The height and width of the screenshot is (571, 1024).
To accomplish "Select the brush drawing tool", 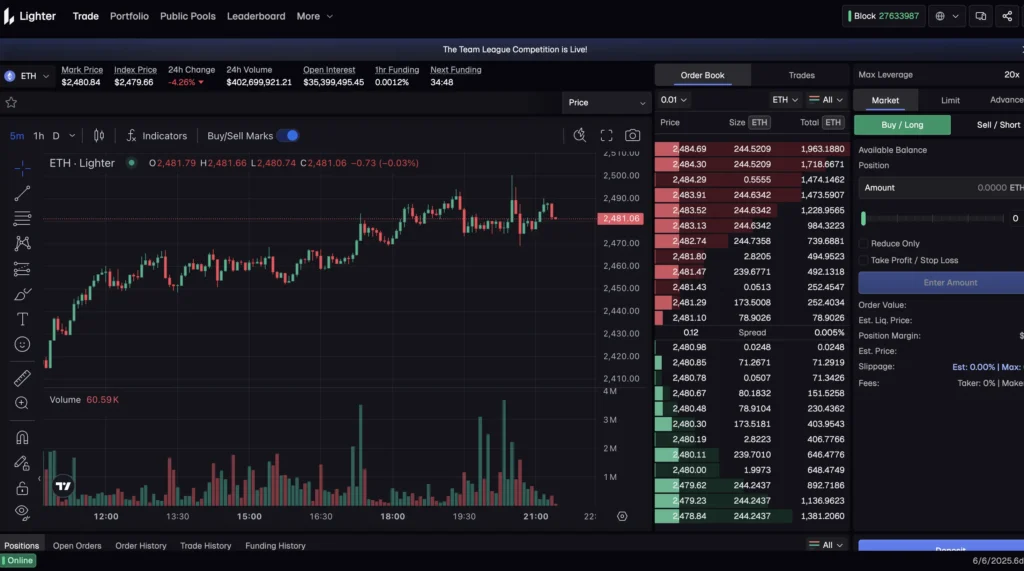I will click(x=22, y=294).
